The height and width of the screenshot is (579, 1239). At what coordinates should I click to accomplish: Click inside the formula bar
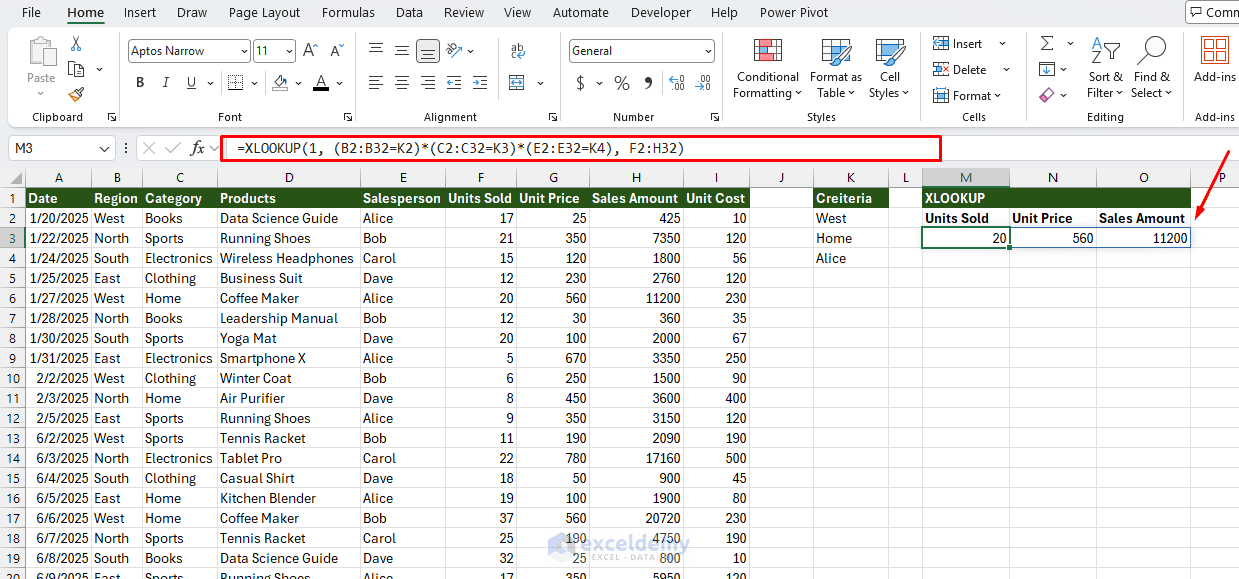[580, 148]
